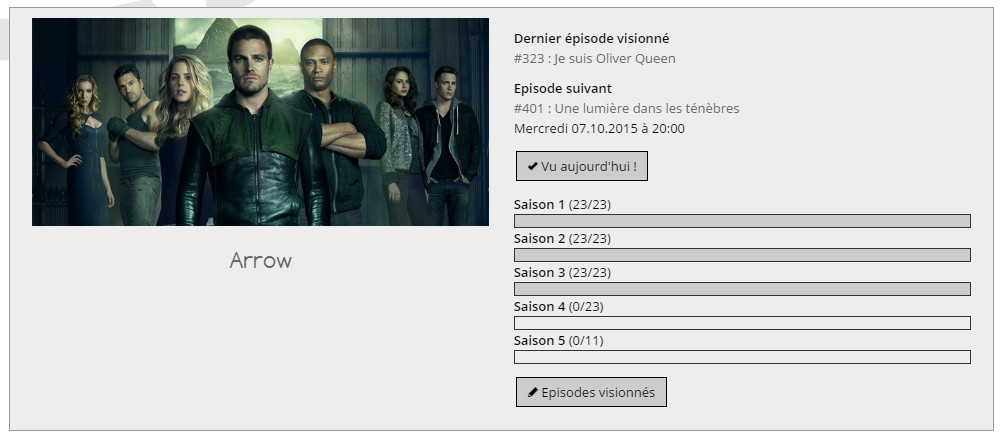This screenshot has width=1000, height=437.
Task: Click the Saison 3 progress bar
Action: click(x=742, y=288)
